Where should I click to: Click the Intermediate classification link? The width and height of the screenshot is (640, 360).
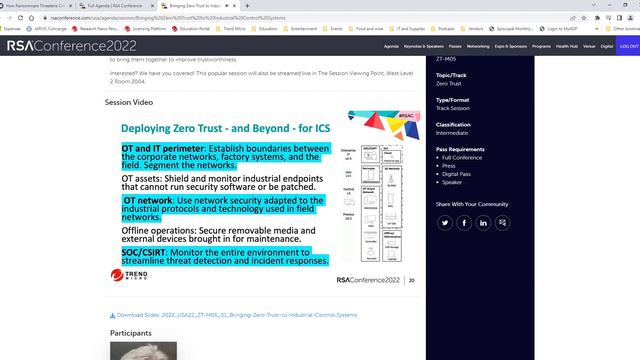point(451,133)
